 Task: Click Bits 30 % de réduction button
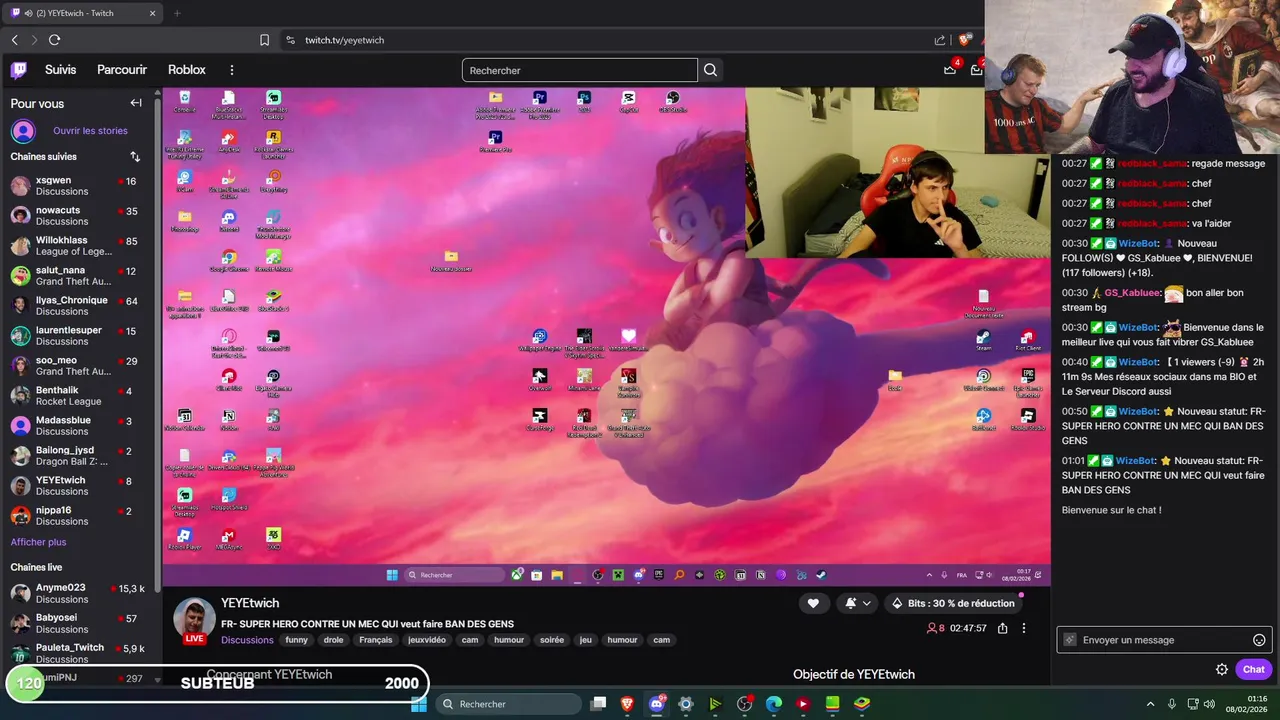pos(953,603)
